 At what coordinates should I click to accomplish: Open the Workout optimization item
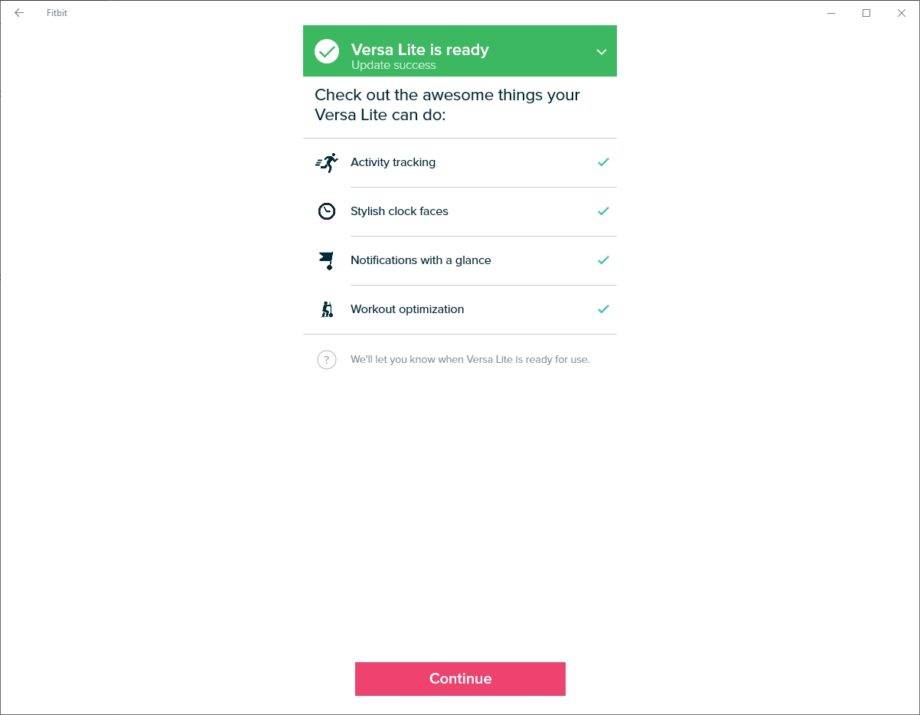[x=460, y=310]
